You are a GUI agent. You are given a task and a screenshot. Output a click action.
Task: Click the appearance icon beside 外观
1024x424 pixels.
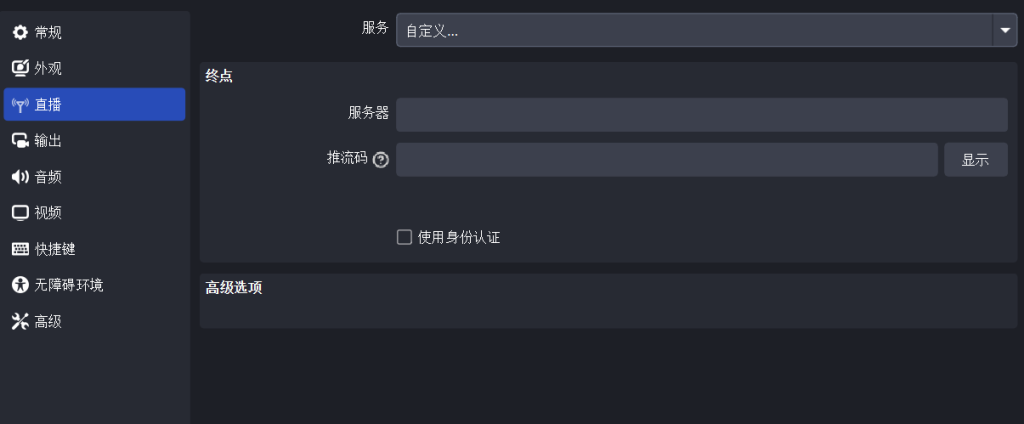pyautogui.click(x=21, y=68)
